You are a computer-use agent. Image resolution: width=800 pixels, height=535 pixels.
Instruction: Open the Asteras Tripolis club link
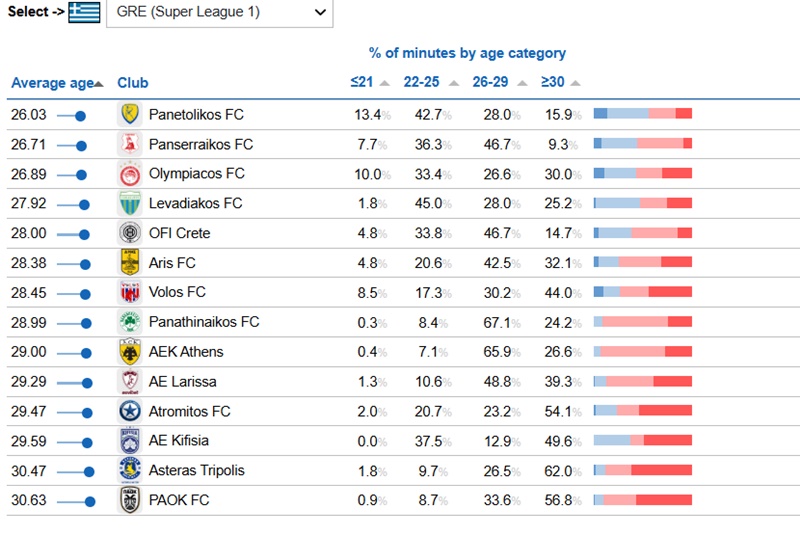196,471
